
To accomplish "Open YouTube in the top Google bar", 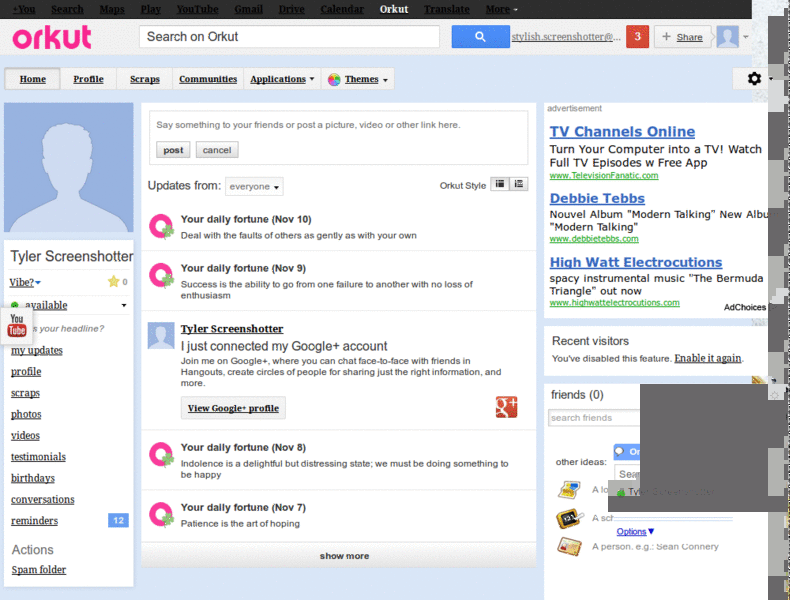I will pyautogui.click(x=197, y=9).
